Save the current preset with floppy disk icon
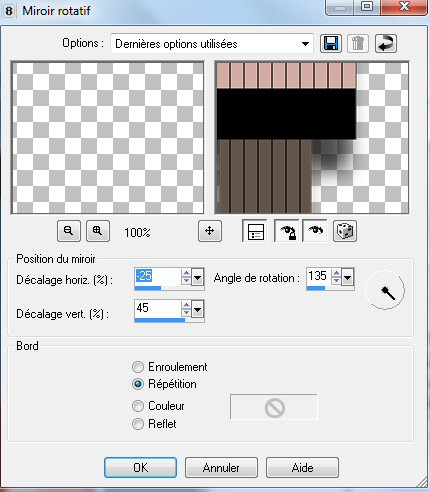This screenshot has height=492, width=430. click(x=331, y=43)
